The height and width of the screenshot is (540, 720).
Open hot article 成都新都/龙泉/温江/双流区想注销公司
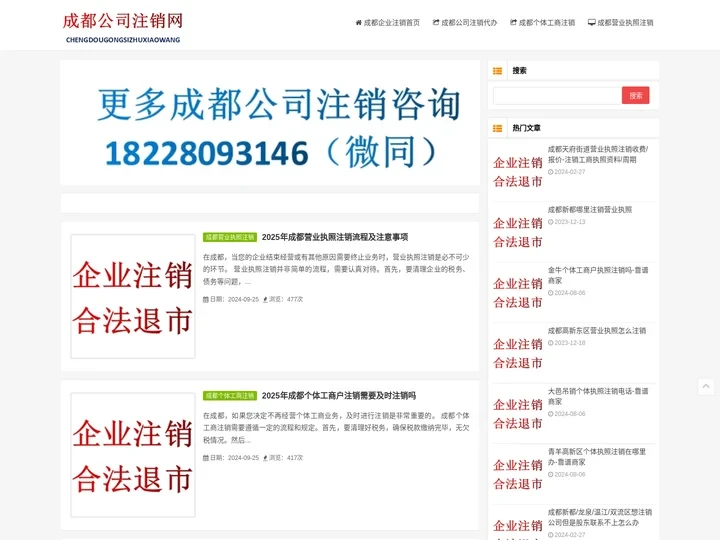coord(599,517)
